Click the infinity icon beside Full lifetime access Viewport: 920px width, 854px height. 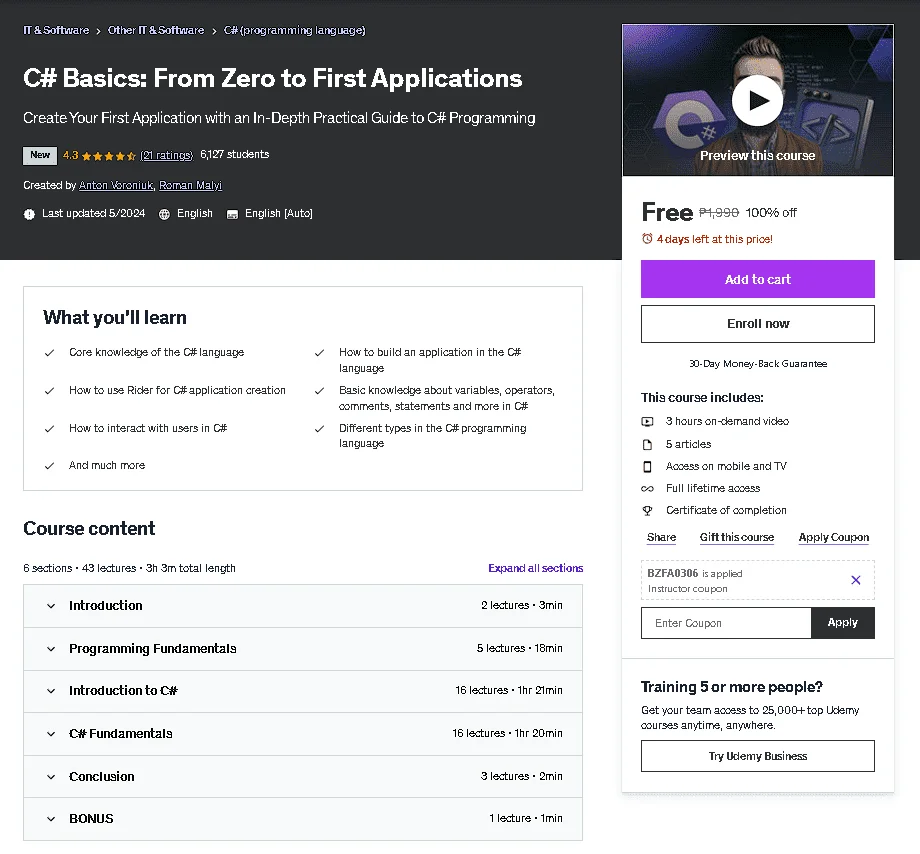tap(647, 489)
